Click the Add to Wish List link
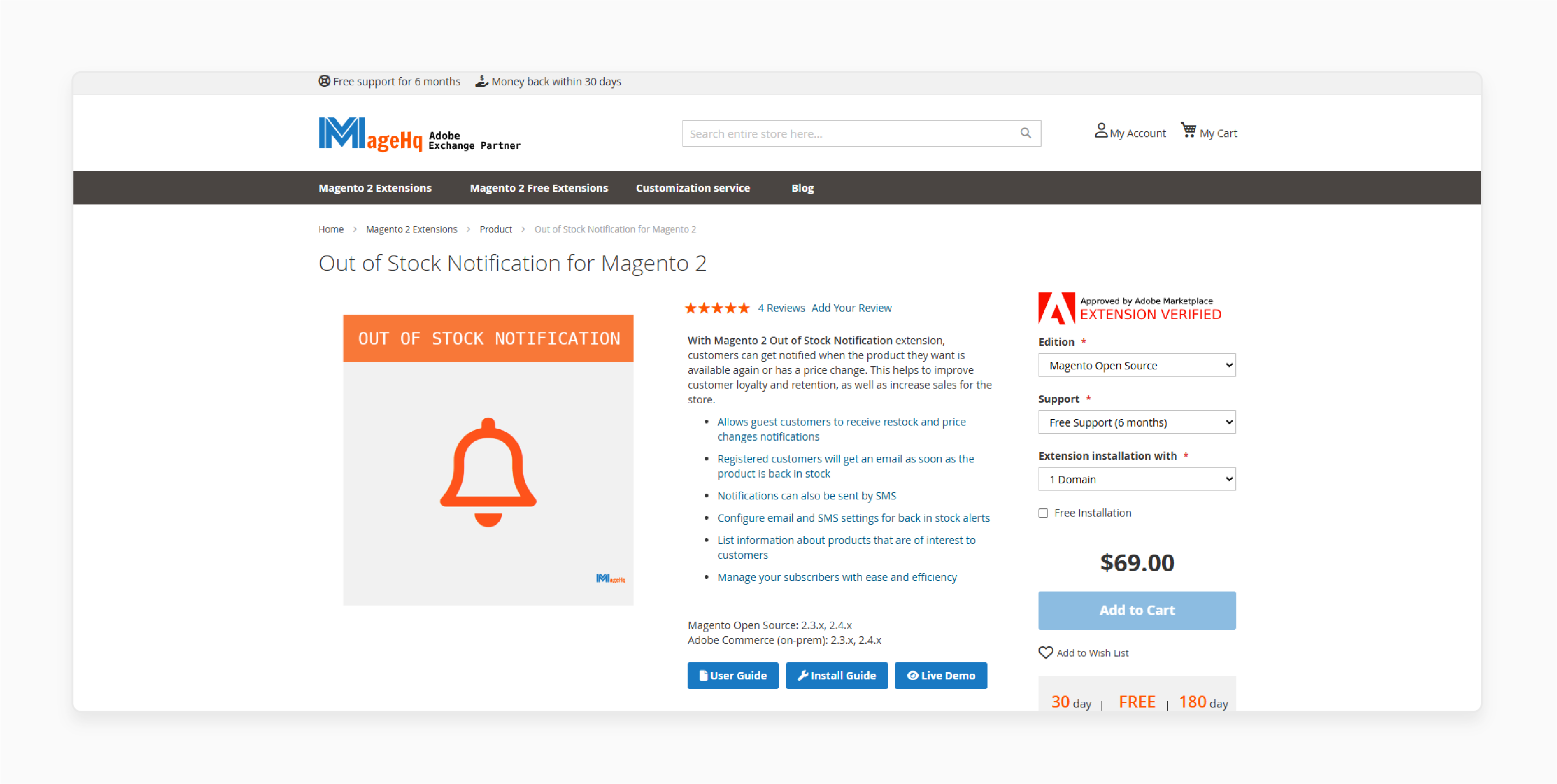The width and height of the screenshot is (1557, 784). pos(1092,653)
